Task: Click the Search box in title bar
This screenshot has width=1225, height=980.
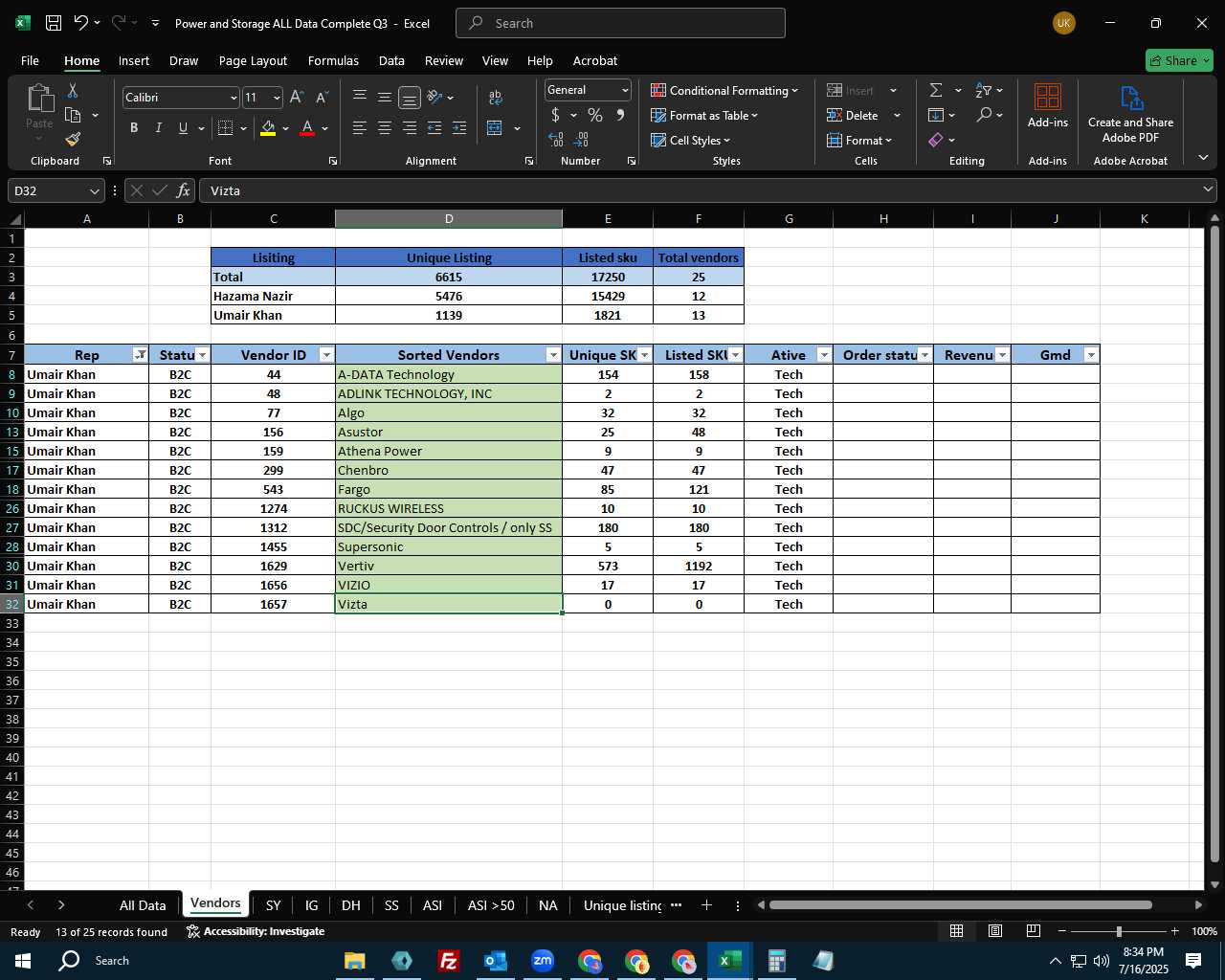Action: click(x=620, y=23)
